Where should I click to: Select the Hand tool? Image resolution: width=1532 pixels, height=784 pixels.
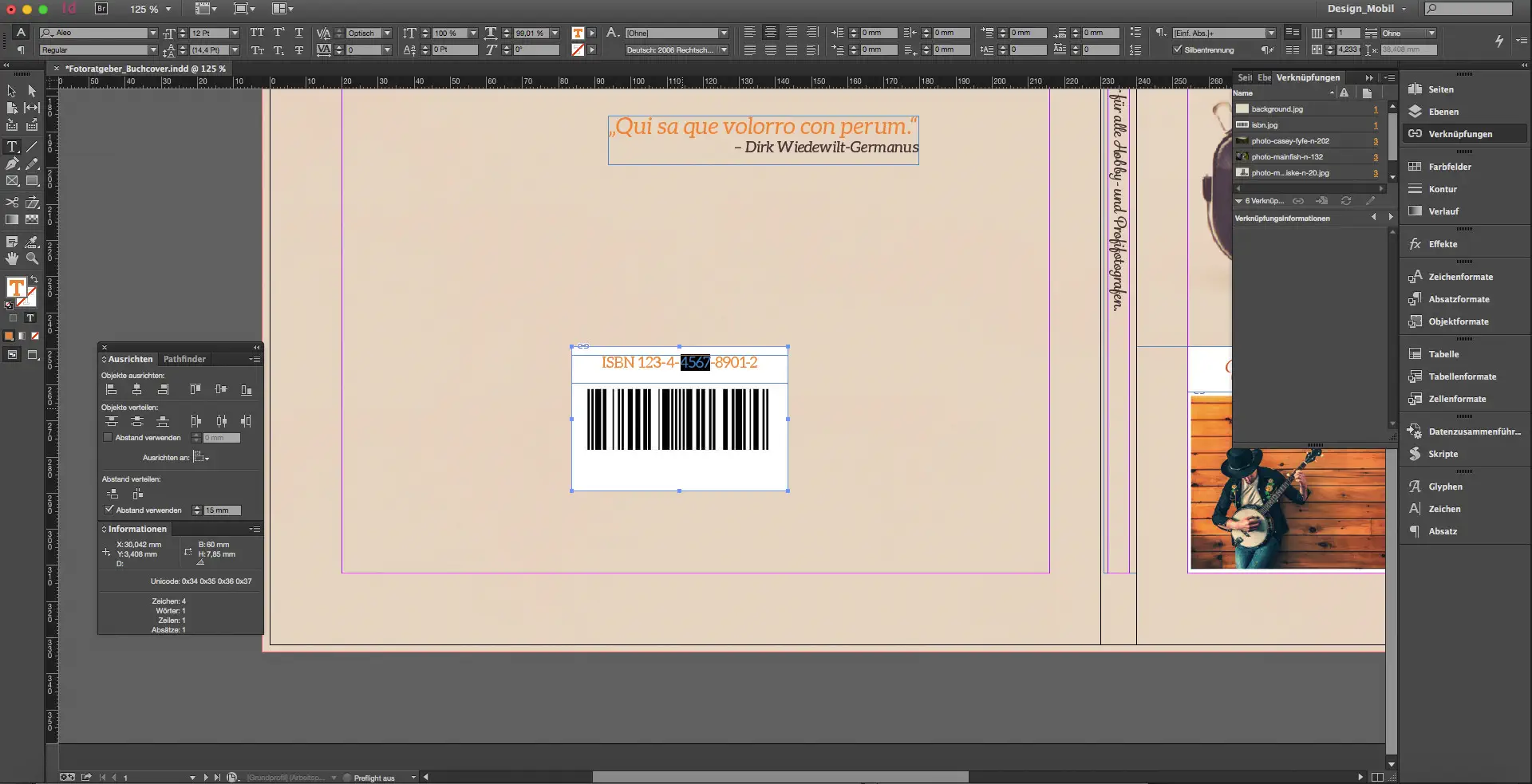11,258
